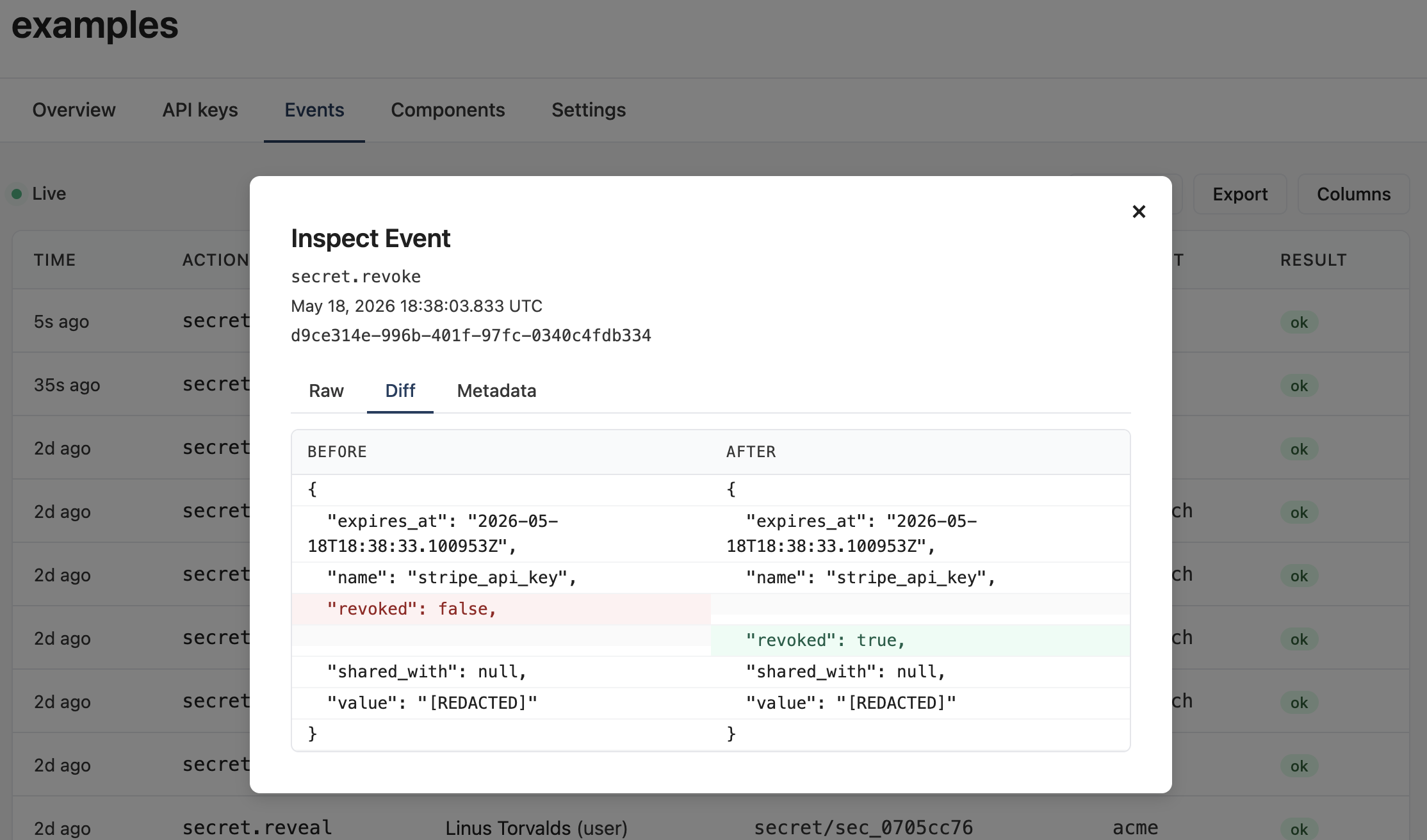The height and width of the screenshot is (840, 1427).
Task: Click "name": "stripe_api_key" in AFTER pane
Action: tap(870, 577)
